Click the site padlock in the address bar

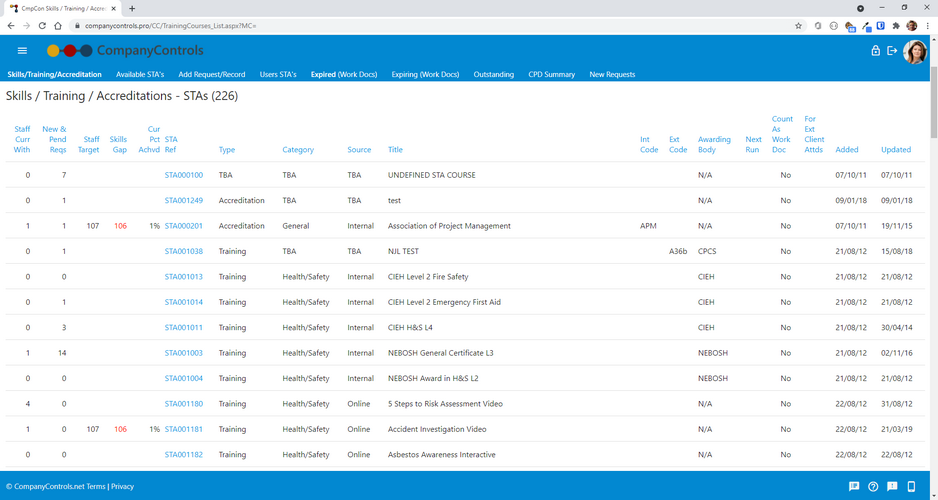pos(77,26)
